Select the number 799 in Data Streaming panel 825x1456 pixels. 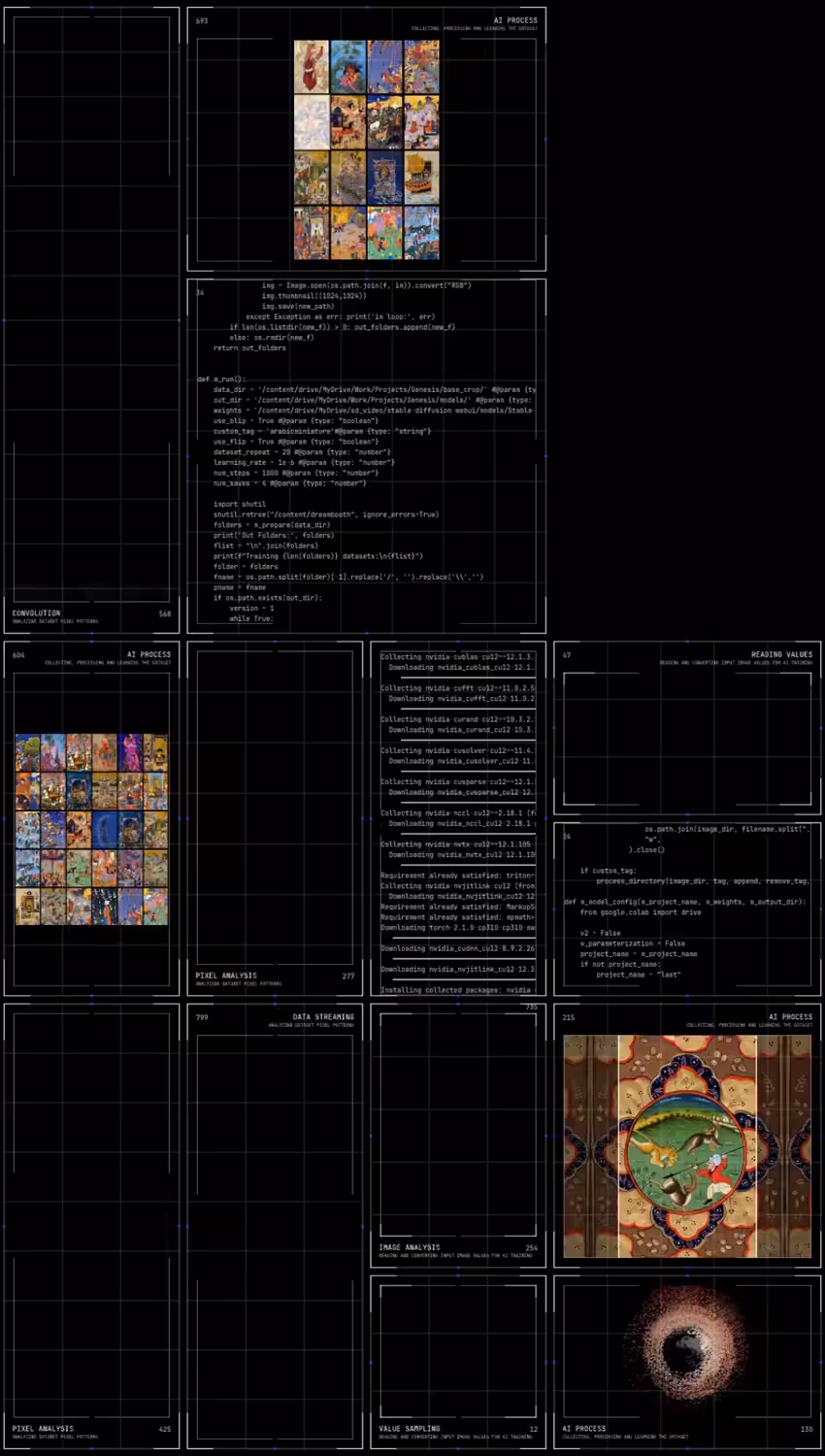coord(202,1017)
